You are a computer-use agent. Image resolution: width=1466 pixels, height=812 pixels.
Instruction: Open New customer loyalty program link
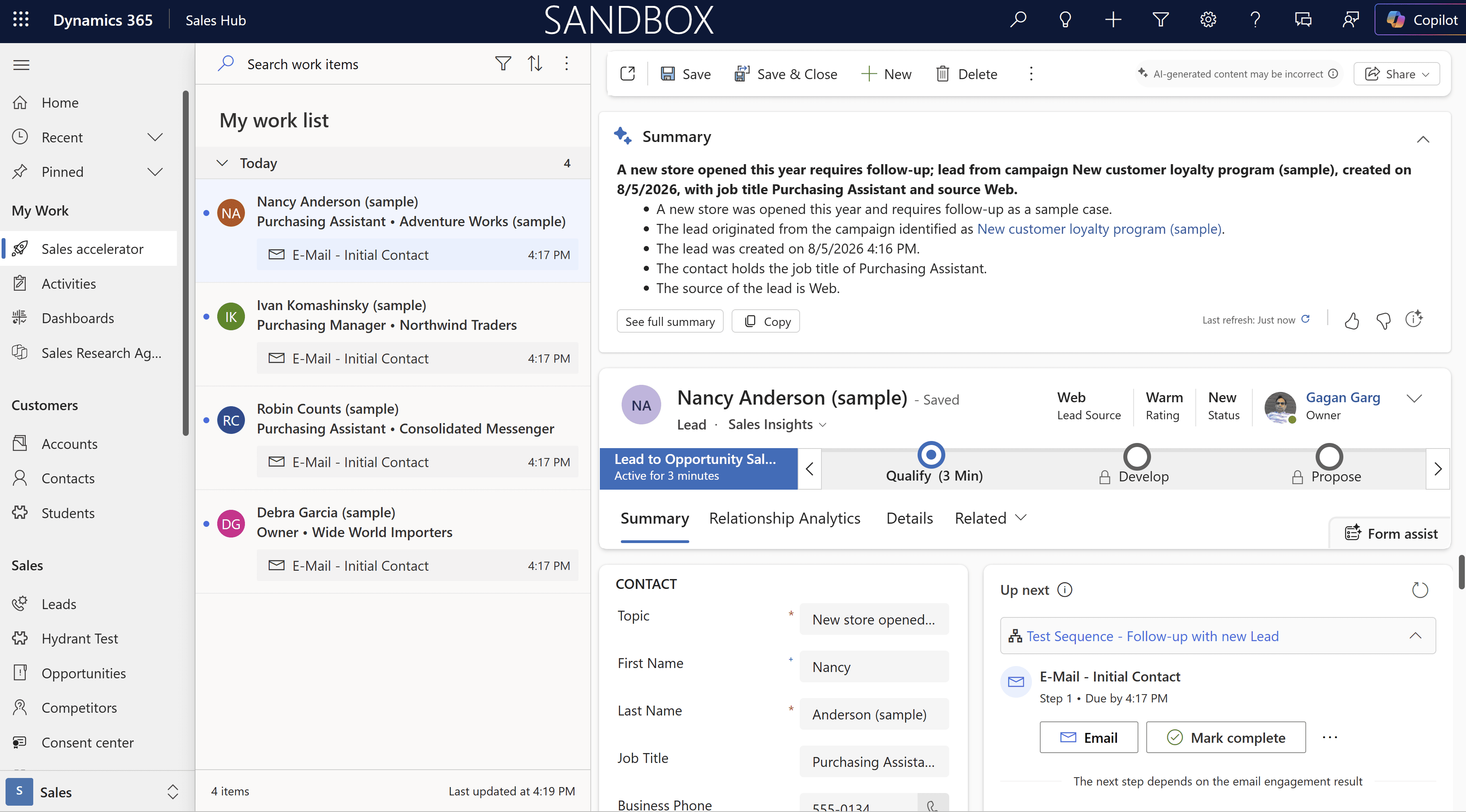click(1100, 229)
